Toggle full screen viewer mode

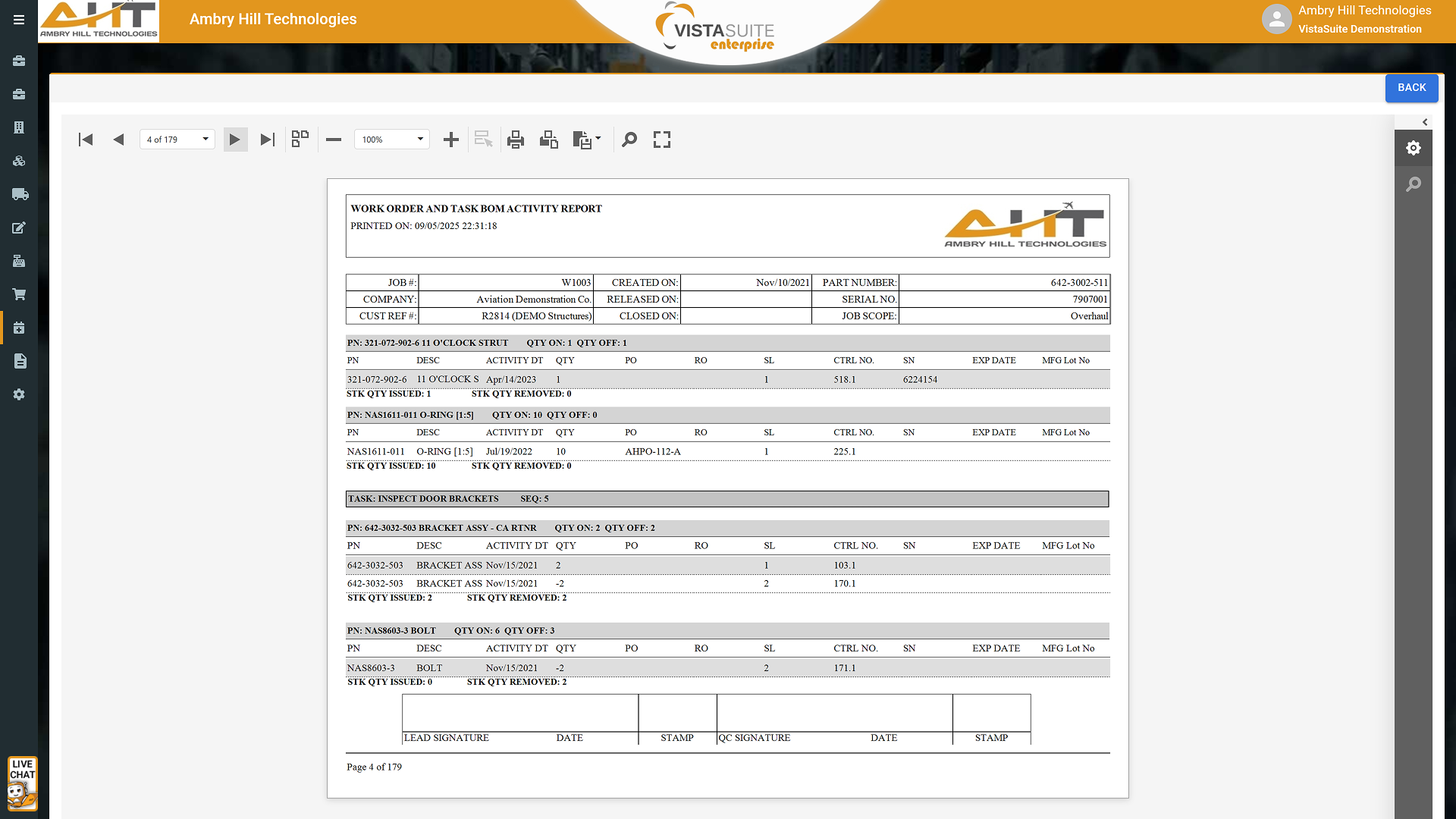[662, 140]
